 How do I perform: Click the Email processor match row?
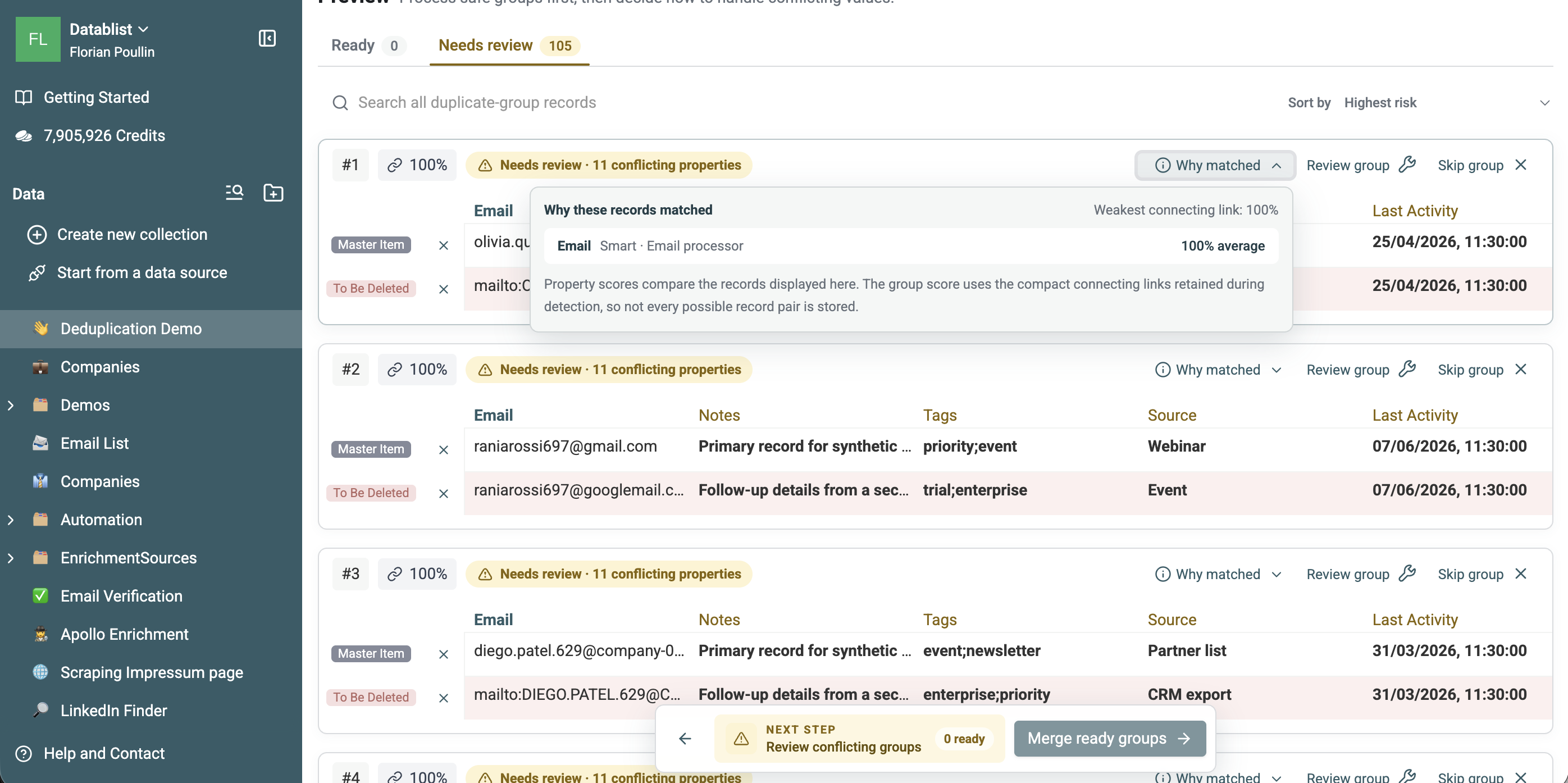pos(910,246)
